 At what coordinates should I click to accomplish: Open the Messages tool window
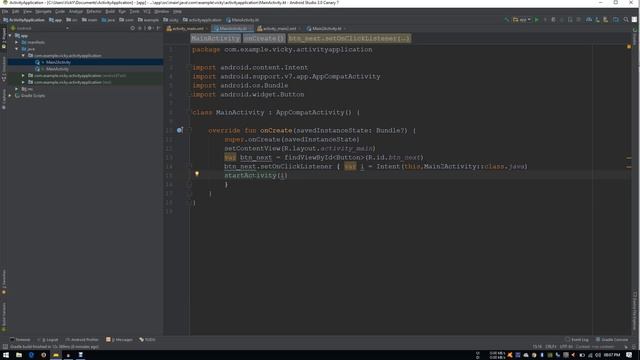coord(119,340)
